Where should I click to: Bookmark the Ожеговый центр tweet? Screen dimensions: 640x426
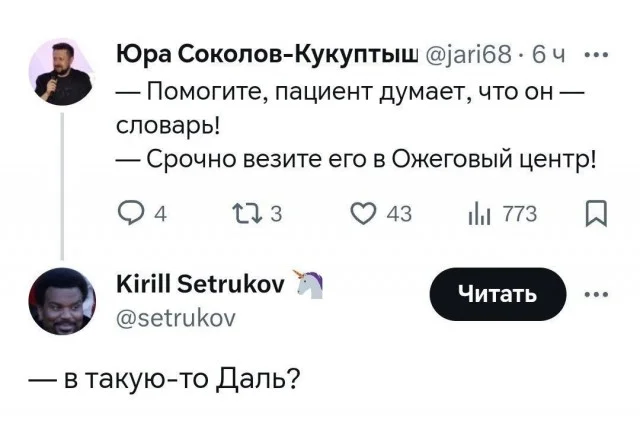point(595,214)
